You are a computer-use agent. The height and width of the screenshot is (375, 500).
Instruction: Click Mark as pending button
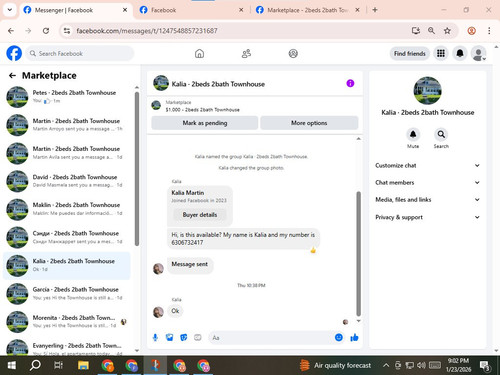[x=205, y=123]
